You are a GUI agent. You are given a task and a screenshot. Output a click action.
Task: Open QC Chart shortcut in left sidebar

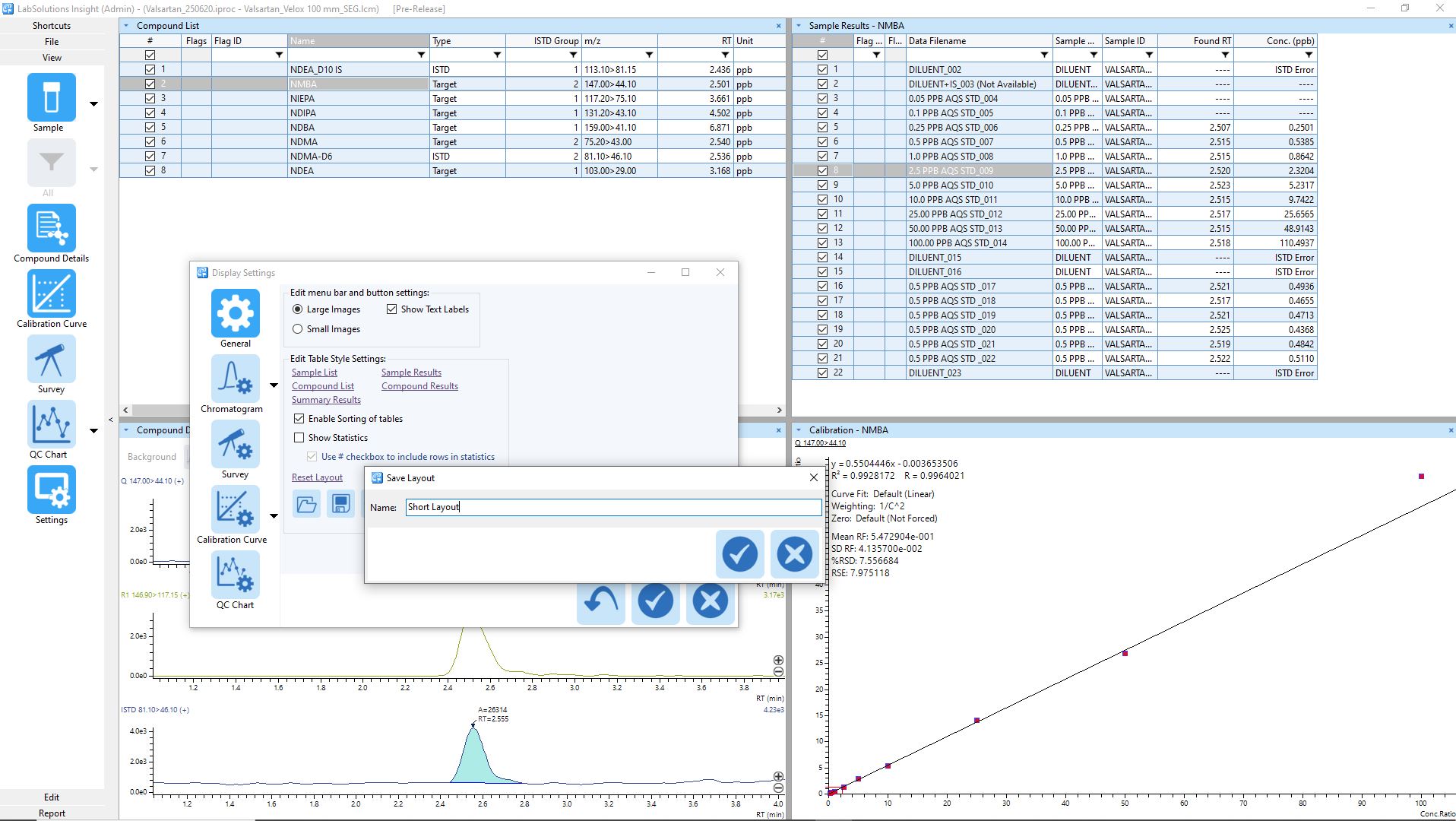[52, 424]
